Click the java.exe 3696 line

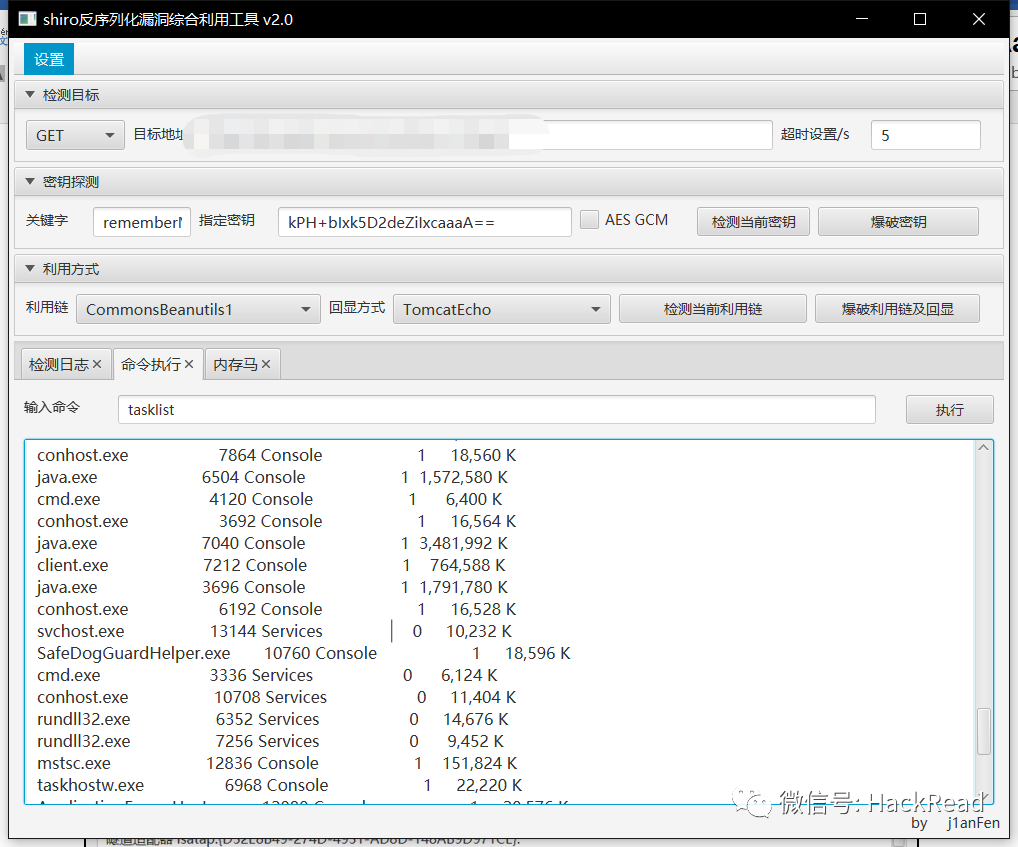pos(272,587)
